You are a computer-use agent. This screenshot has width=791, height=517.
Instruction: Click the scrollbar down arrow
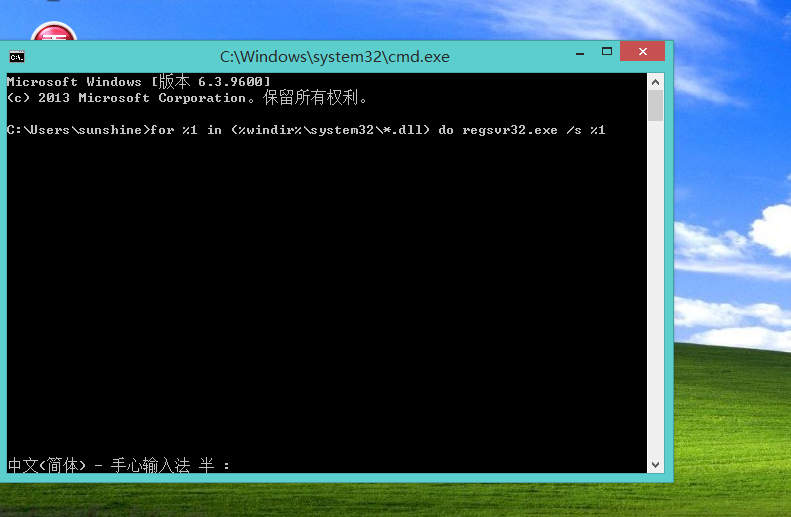coord(655,465)
